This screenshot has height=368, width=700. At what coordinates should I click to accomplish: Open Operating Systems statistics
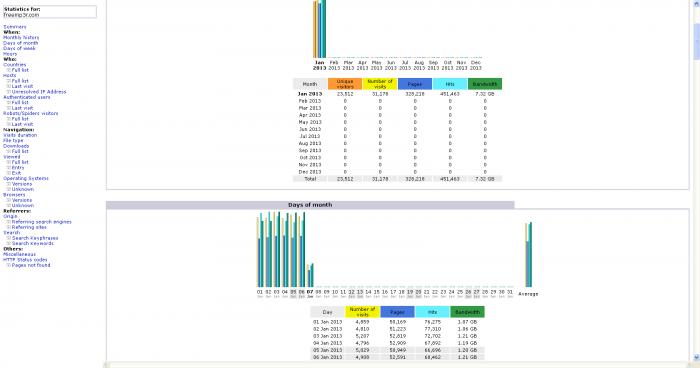(x=26, y=179)
